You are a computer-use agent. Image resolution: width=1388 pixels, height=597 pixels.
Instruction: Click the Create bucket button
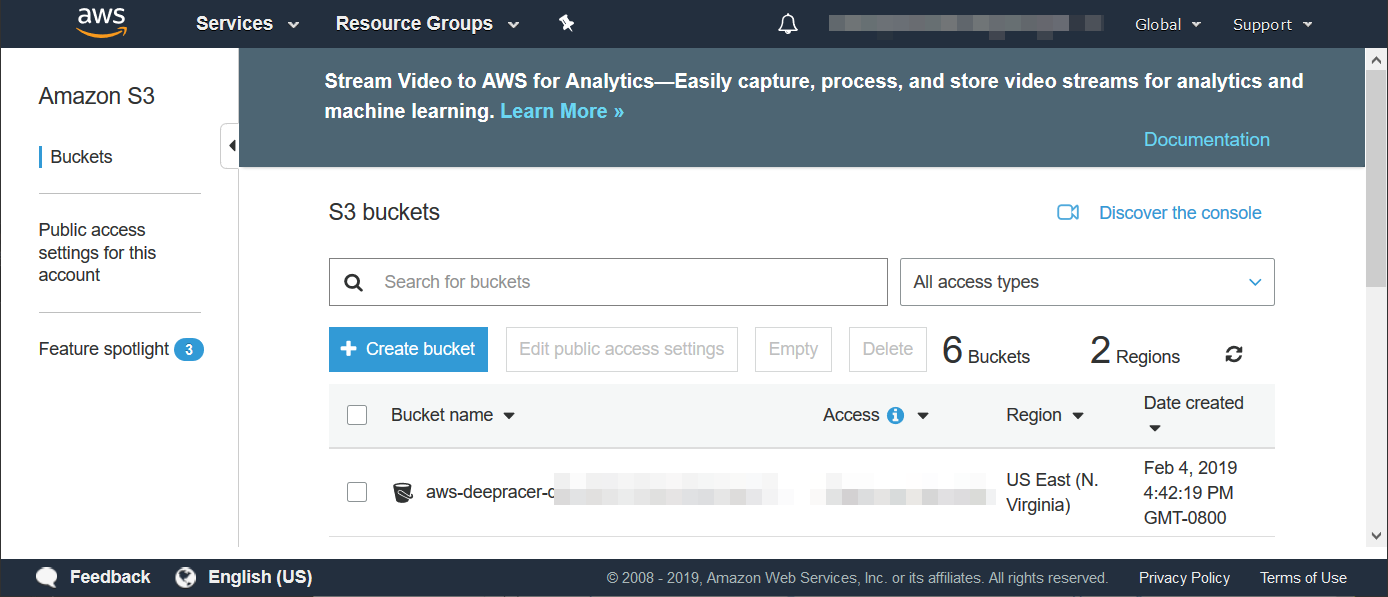click(x=408, y=349)
